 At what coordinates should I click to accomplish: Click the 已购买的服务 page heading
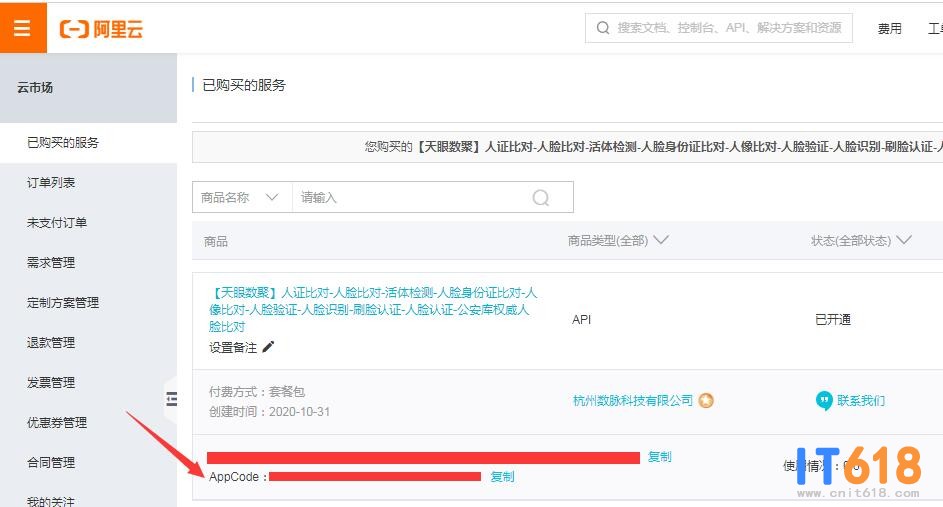click(244, 85)
